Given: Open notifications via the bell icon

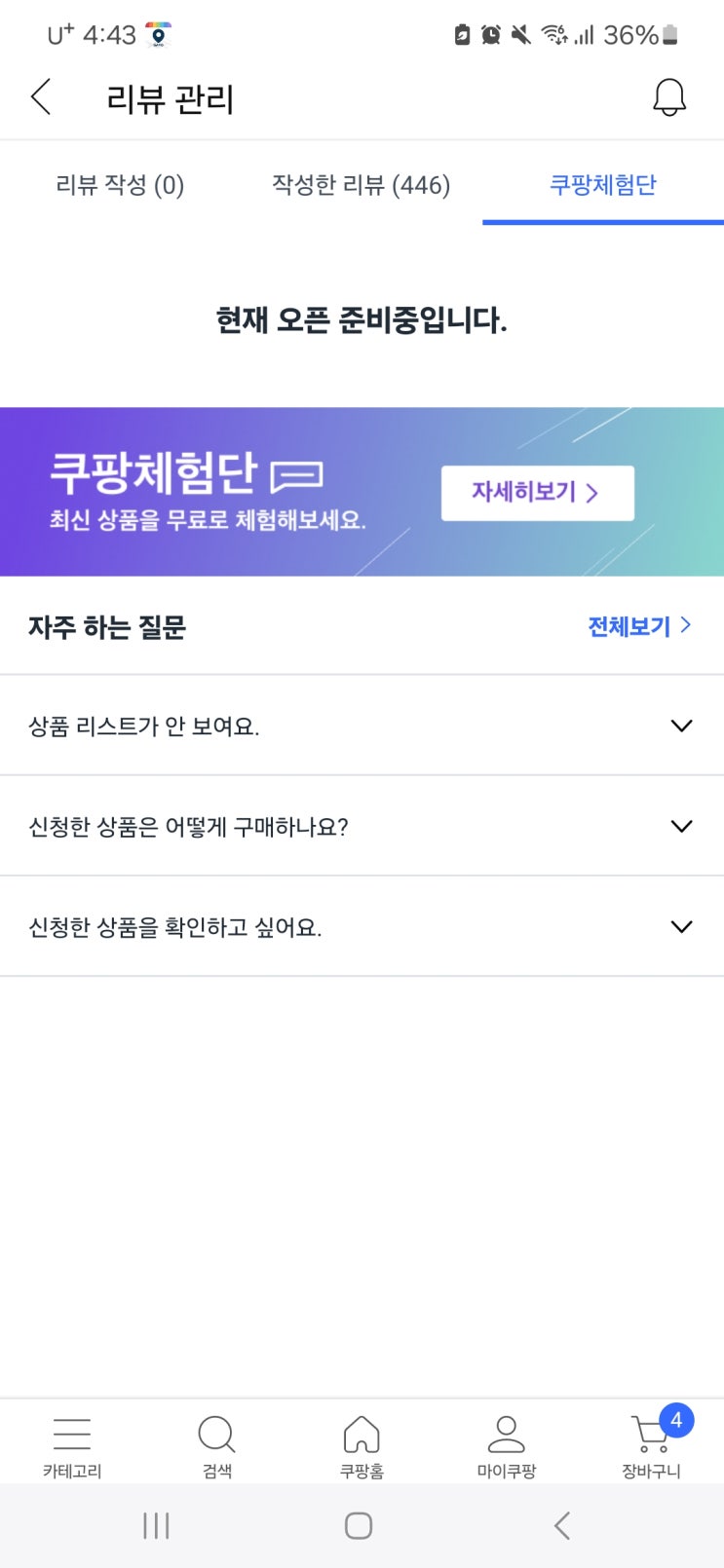Looking at the screenshot, I should [668, 97].
